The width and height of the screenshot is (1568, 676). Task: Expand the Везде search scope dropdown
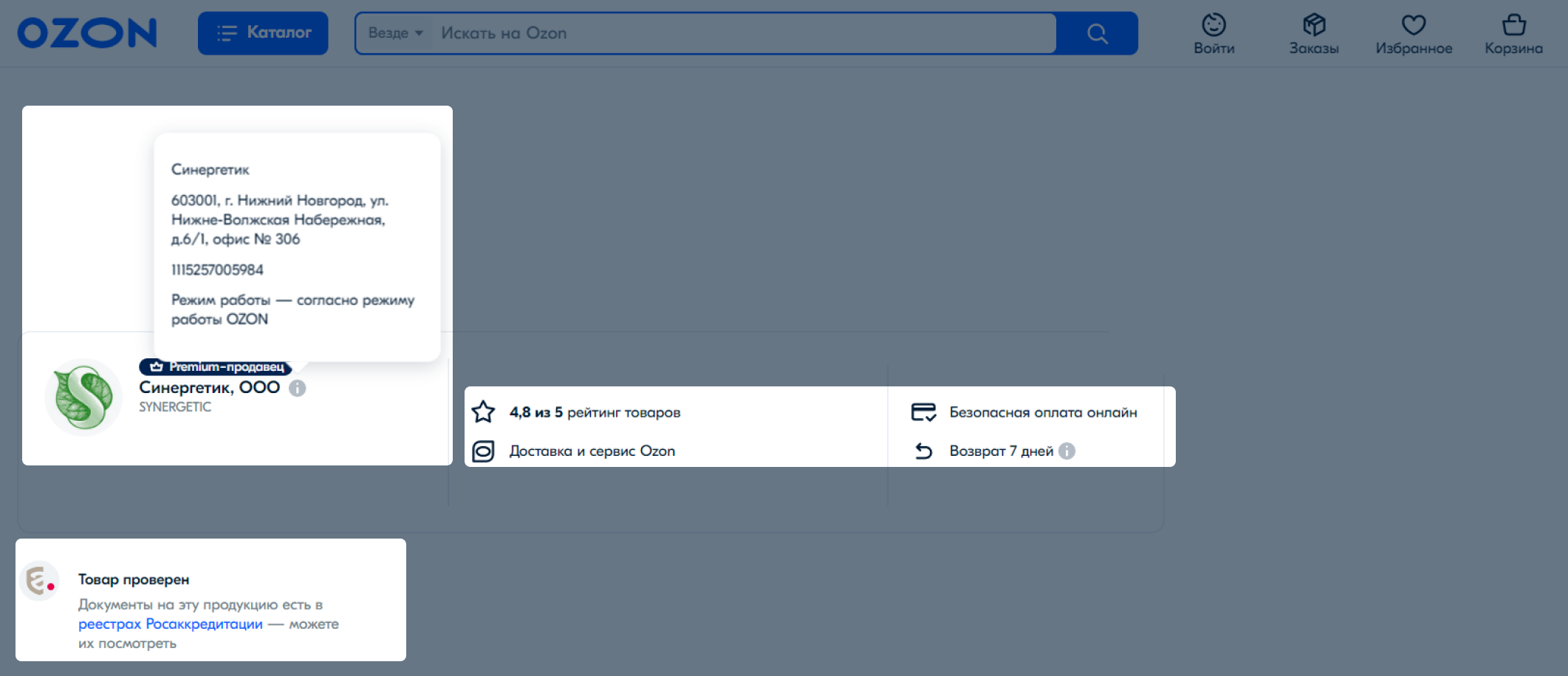396,33
